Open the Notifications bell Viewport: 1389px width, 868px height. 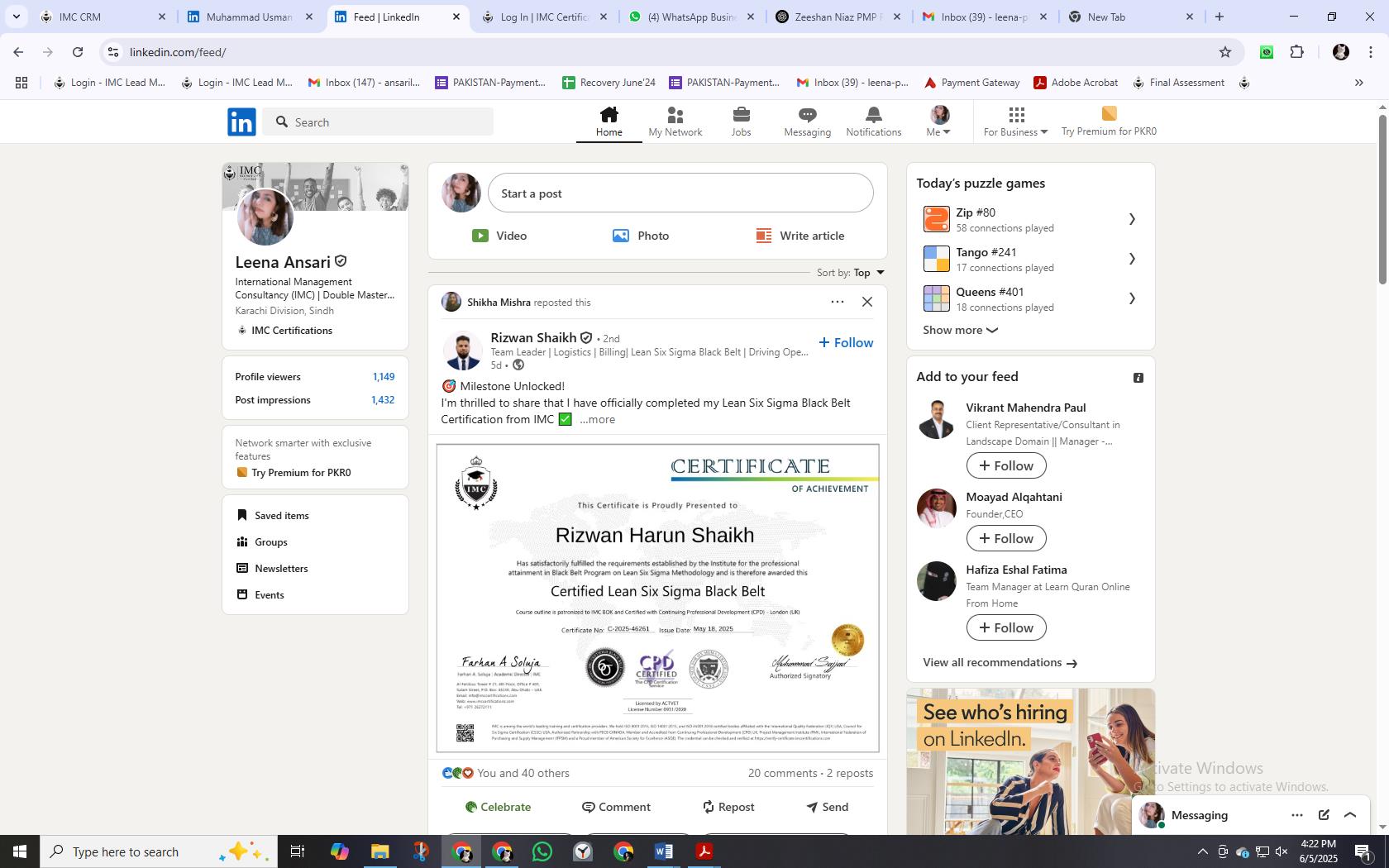point(873,122)
